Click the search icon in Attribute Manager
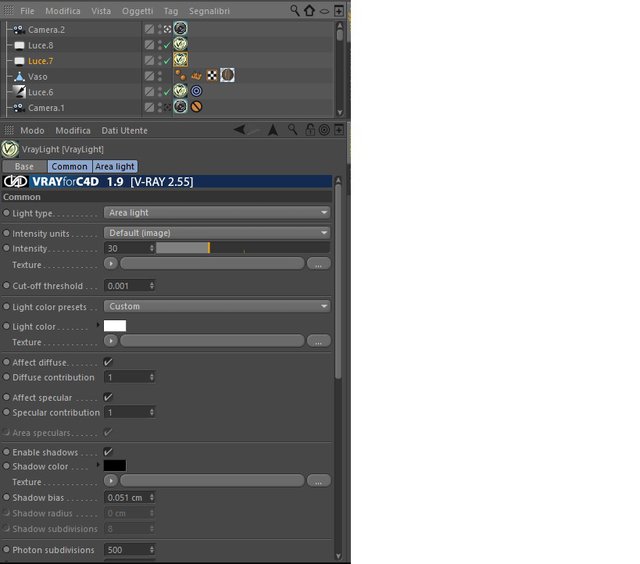The height and width of the screenshot is (564, 640). (x=292, y=130)
